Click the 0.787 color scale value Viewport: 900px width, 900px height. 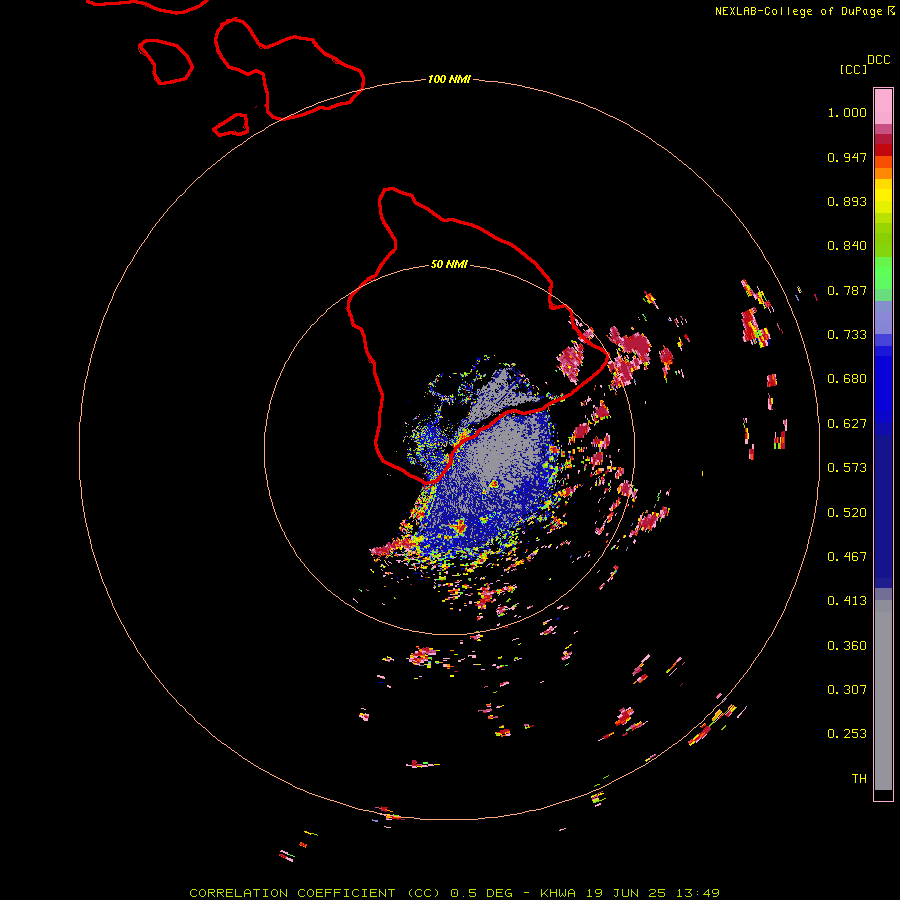click(x=847, y=290)
